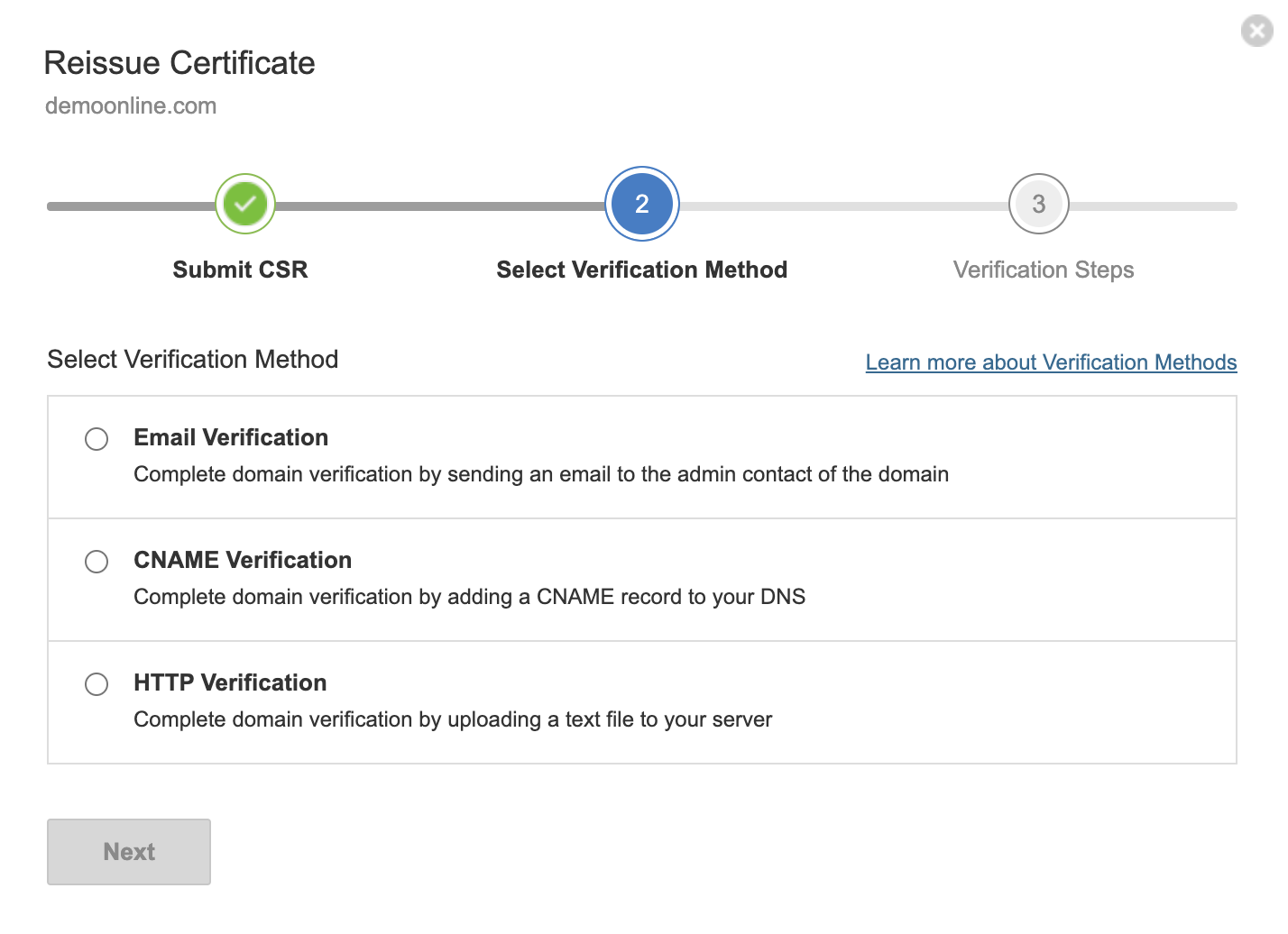1288x934 pixels.
Task: Click the step 2 circle indicator
Action: tap(641, 204)
